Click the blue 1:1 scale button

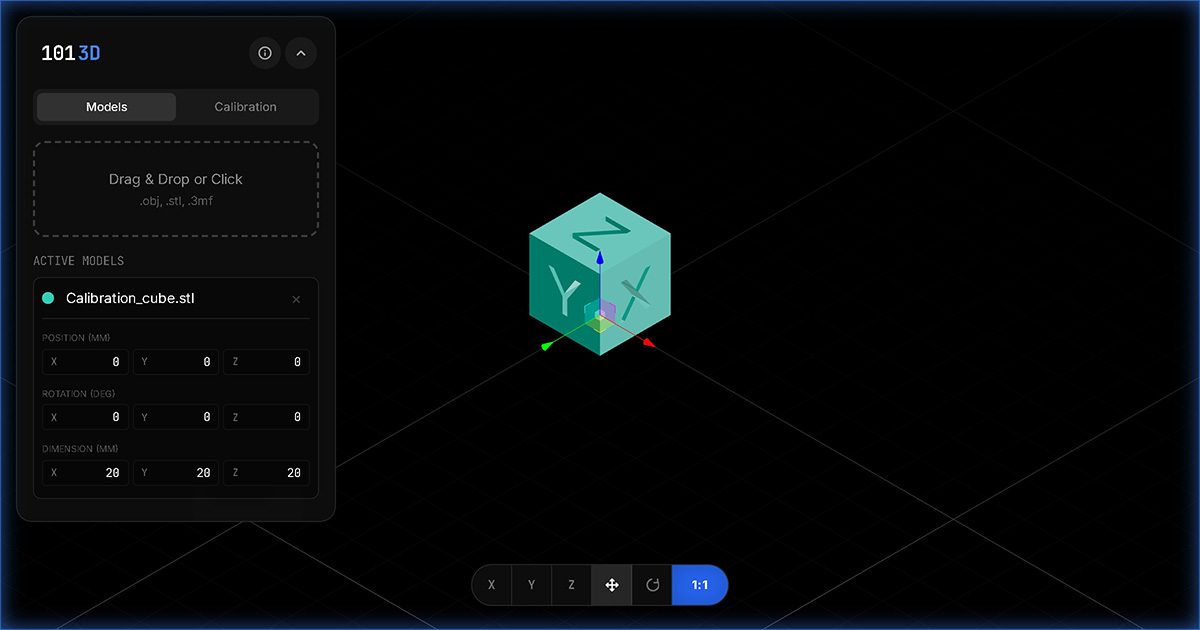700,585
